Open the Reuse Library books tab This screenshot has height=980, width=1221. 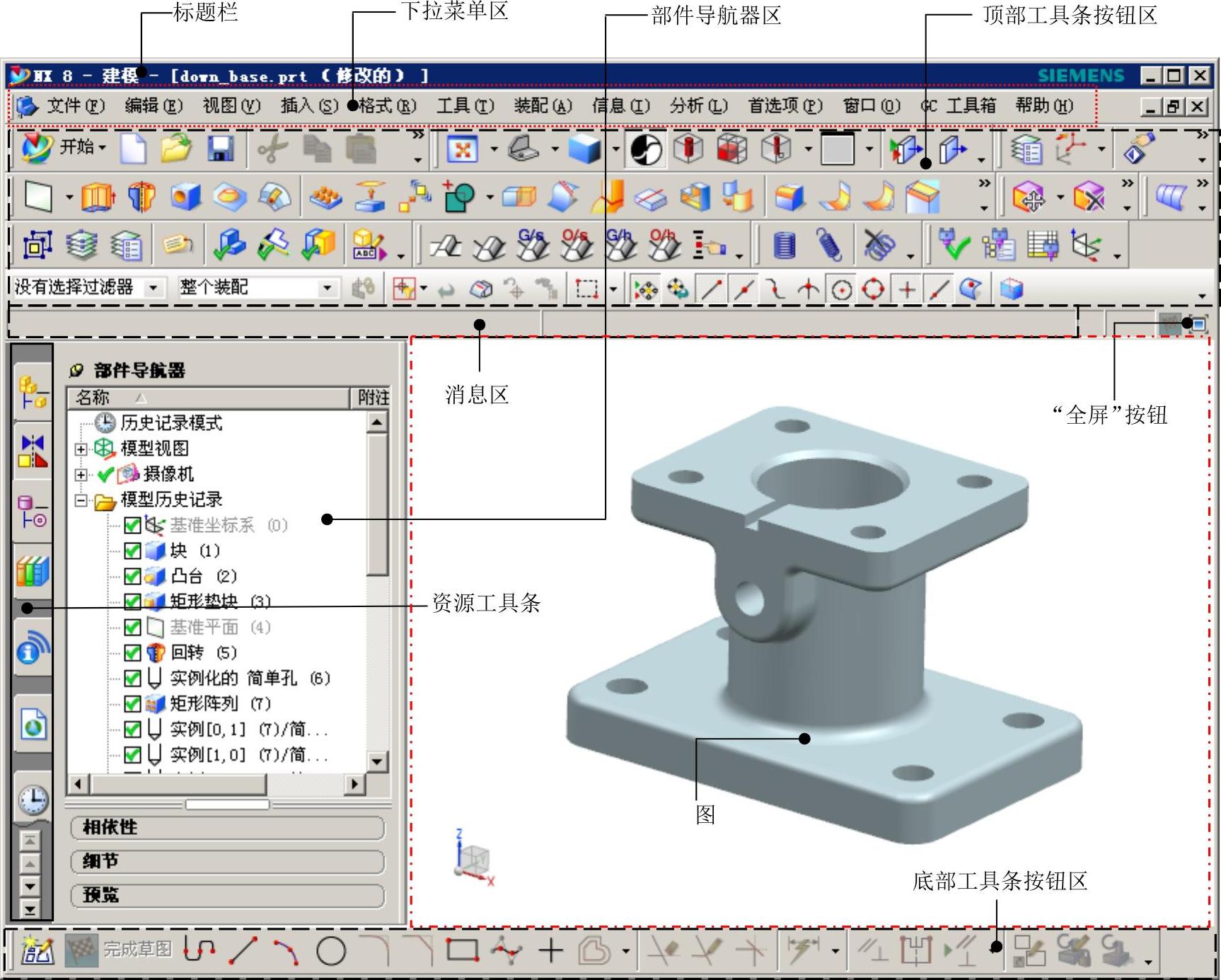33,570
